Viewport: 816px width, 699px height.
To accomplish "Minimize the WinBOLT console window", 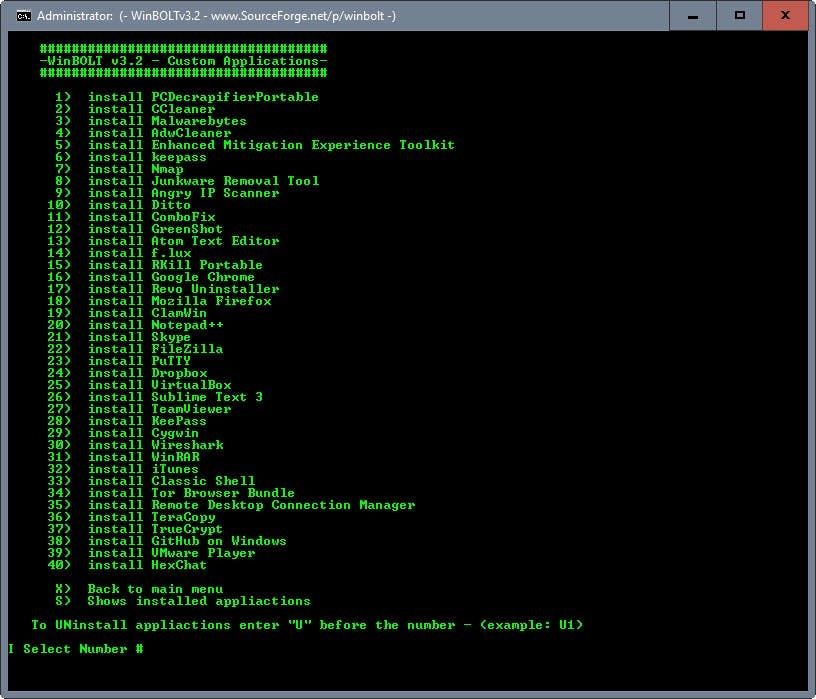I will tap(693, 16).
